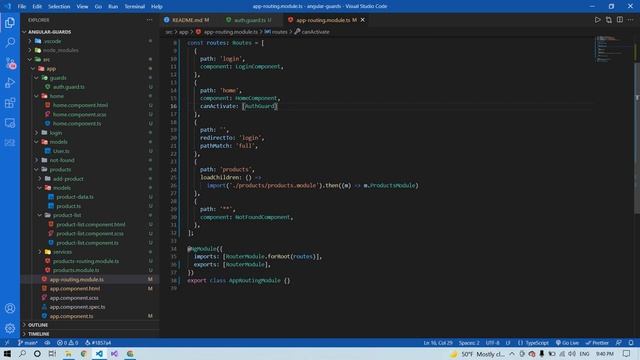The image size is (640, 360).
Task: Open File Explorer from the taskbar
Action: (x=68, y=354)
